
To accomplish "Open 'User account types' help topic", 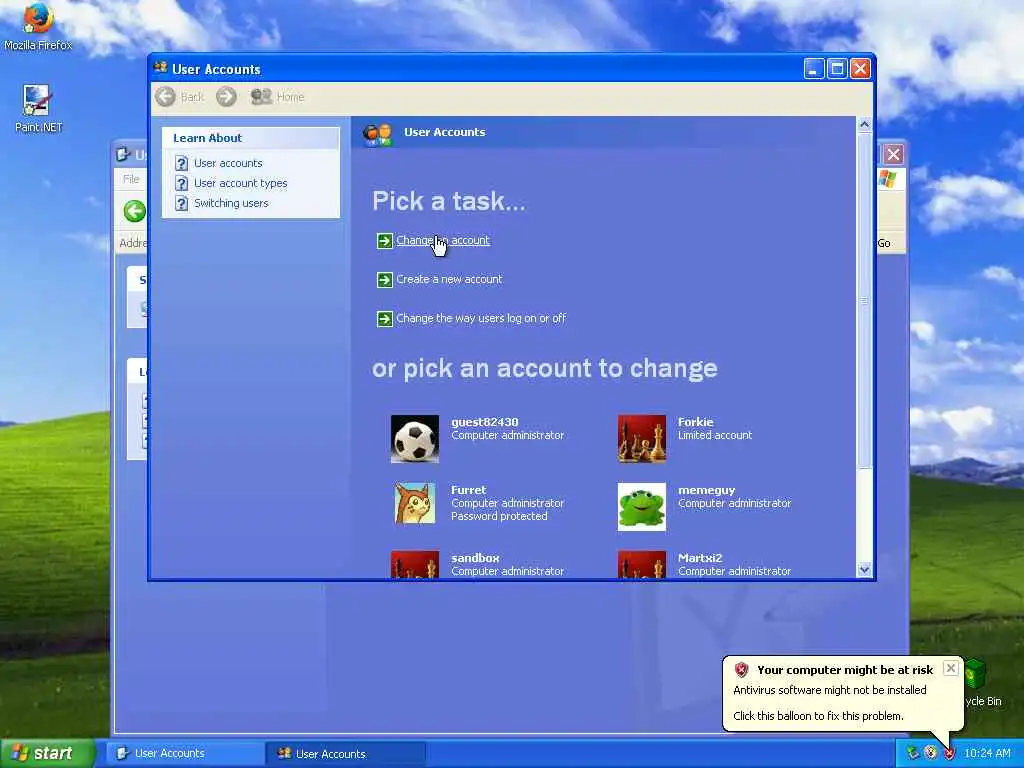I will click(x=240, y=184).
